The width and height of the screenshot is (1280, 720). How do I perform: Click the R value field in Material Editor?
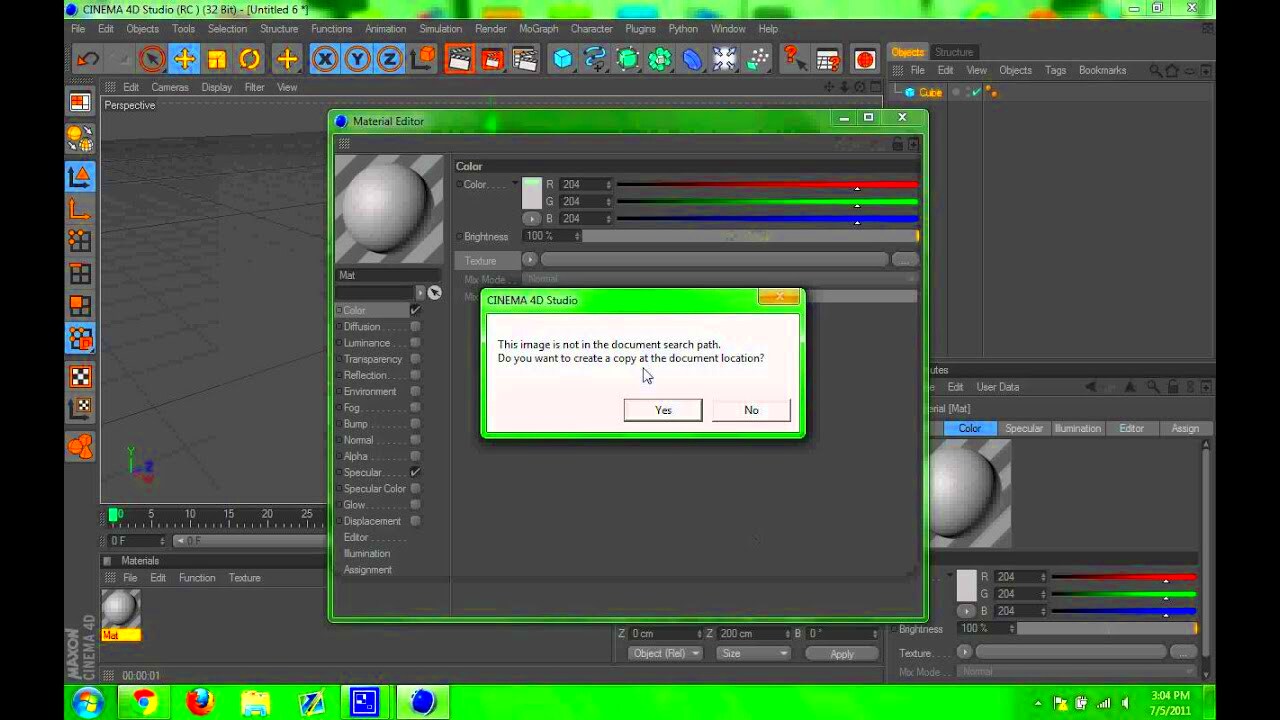pos(585,185)
